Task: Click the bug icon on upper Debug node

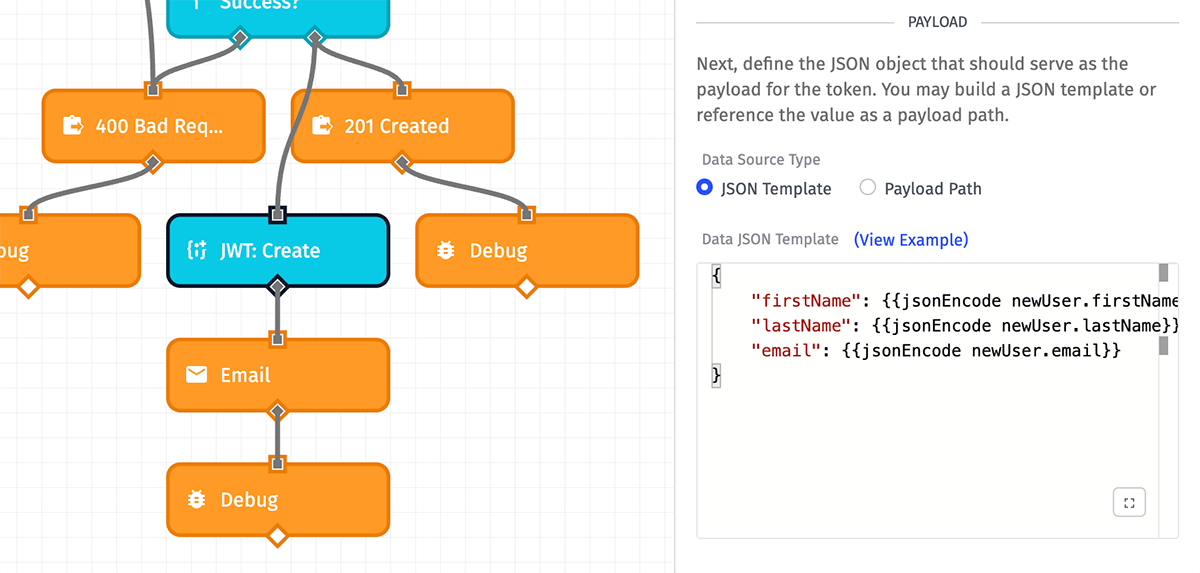Action: [x=446, y=251]
